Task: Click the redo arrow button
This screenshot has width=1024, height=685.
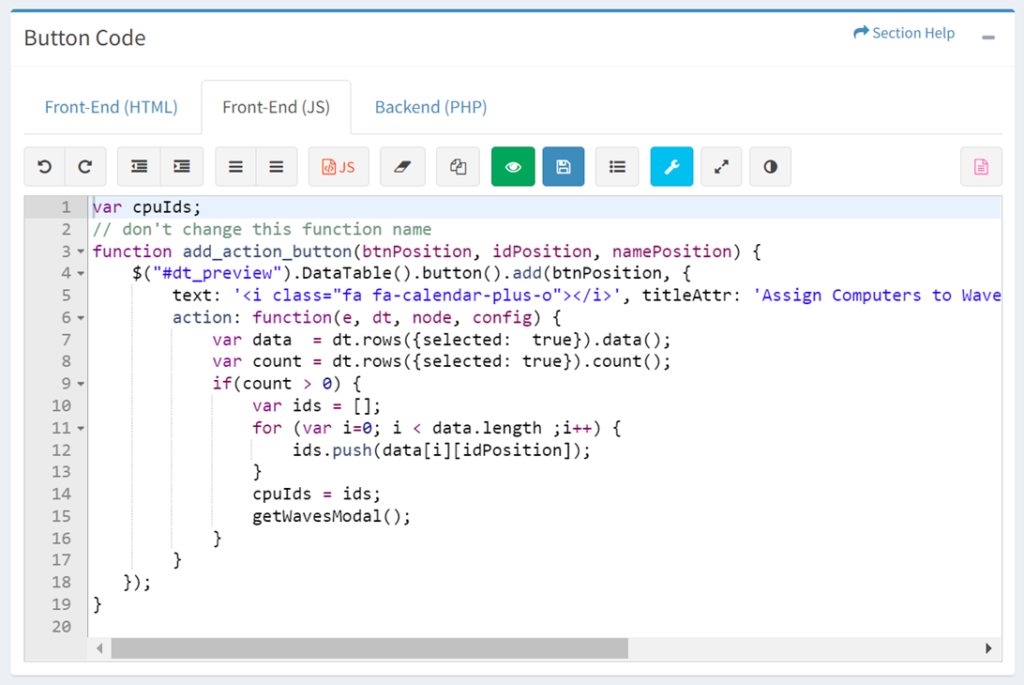Action: click(x=85, y=167)
